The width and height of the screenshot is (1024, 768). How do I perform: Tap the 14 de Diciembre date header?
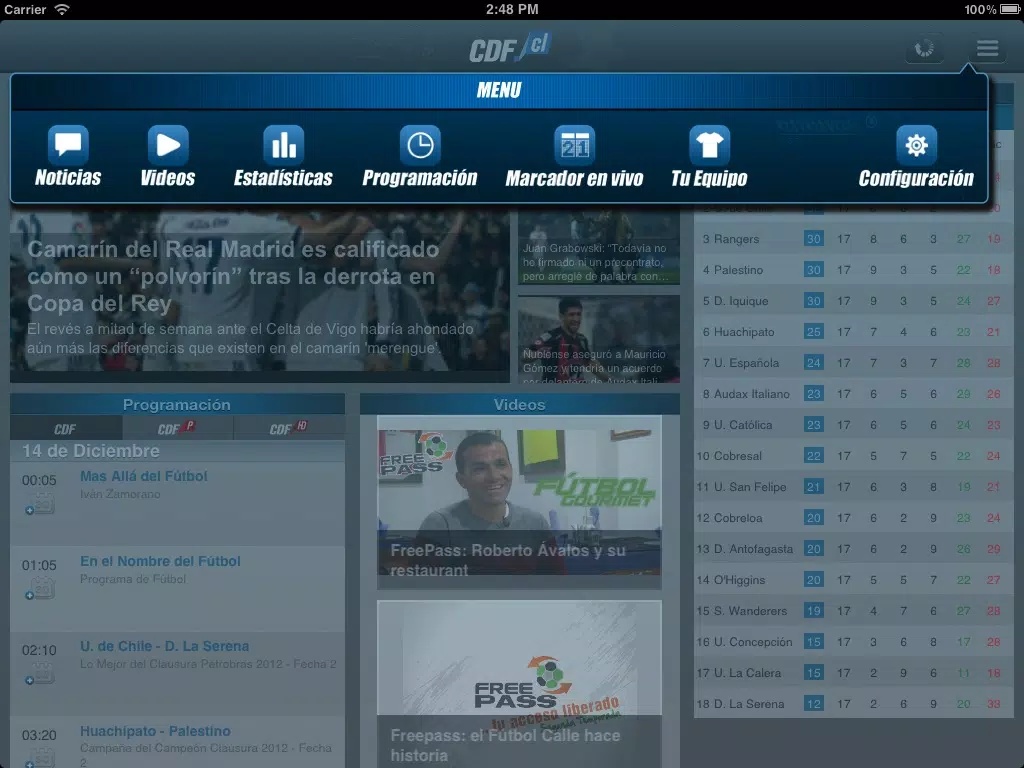(x=177, y=451)
